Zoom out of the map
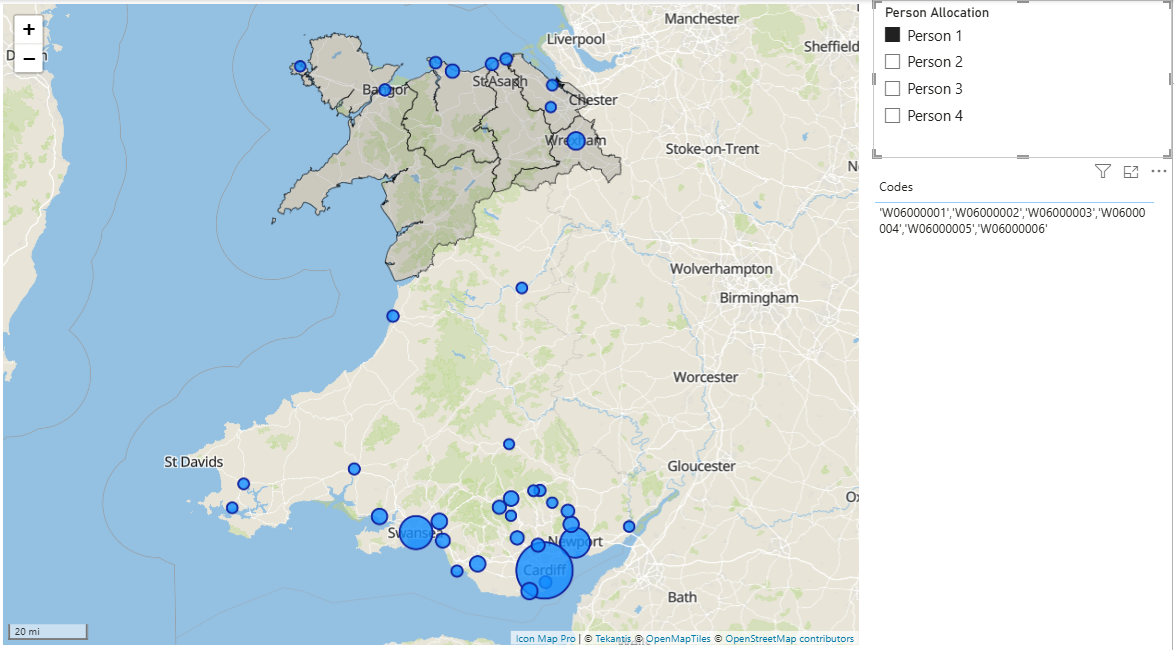 click(28, 59)
